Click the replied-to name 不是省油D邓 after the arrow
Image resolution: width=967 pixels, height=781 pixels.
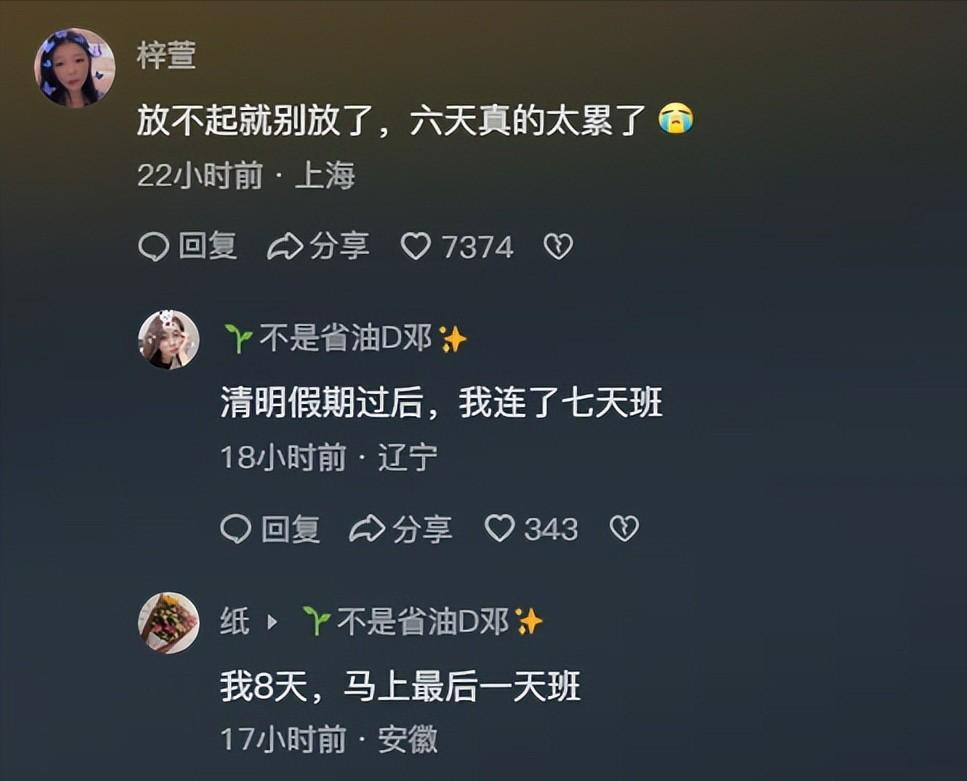(423, 621)
